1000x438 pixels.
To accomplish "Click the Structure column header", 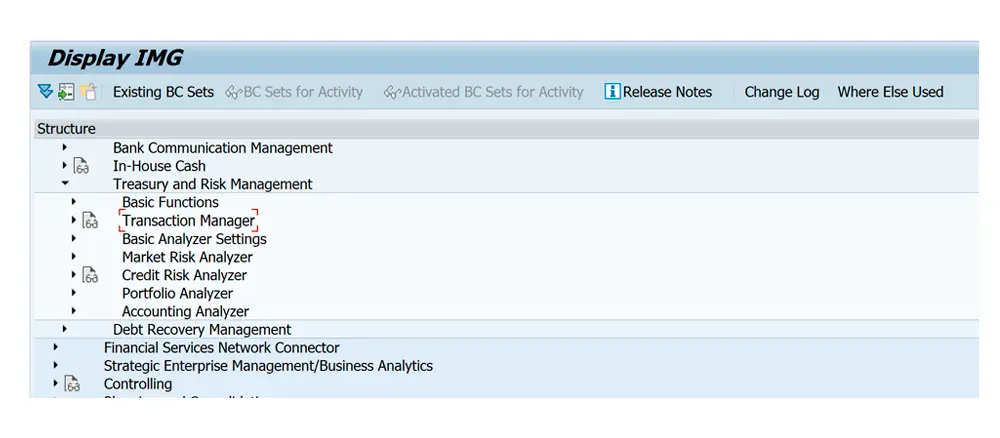I will click(66, 129).
